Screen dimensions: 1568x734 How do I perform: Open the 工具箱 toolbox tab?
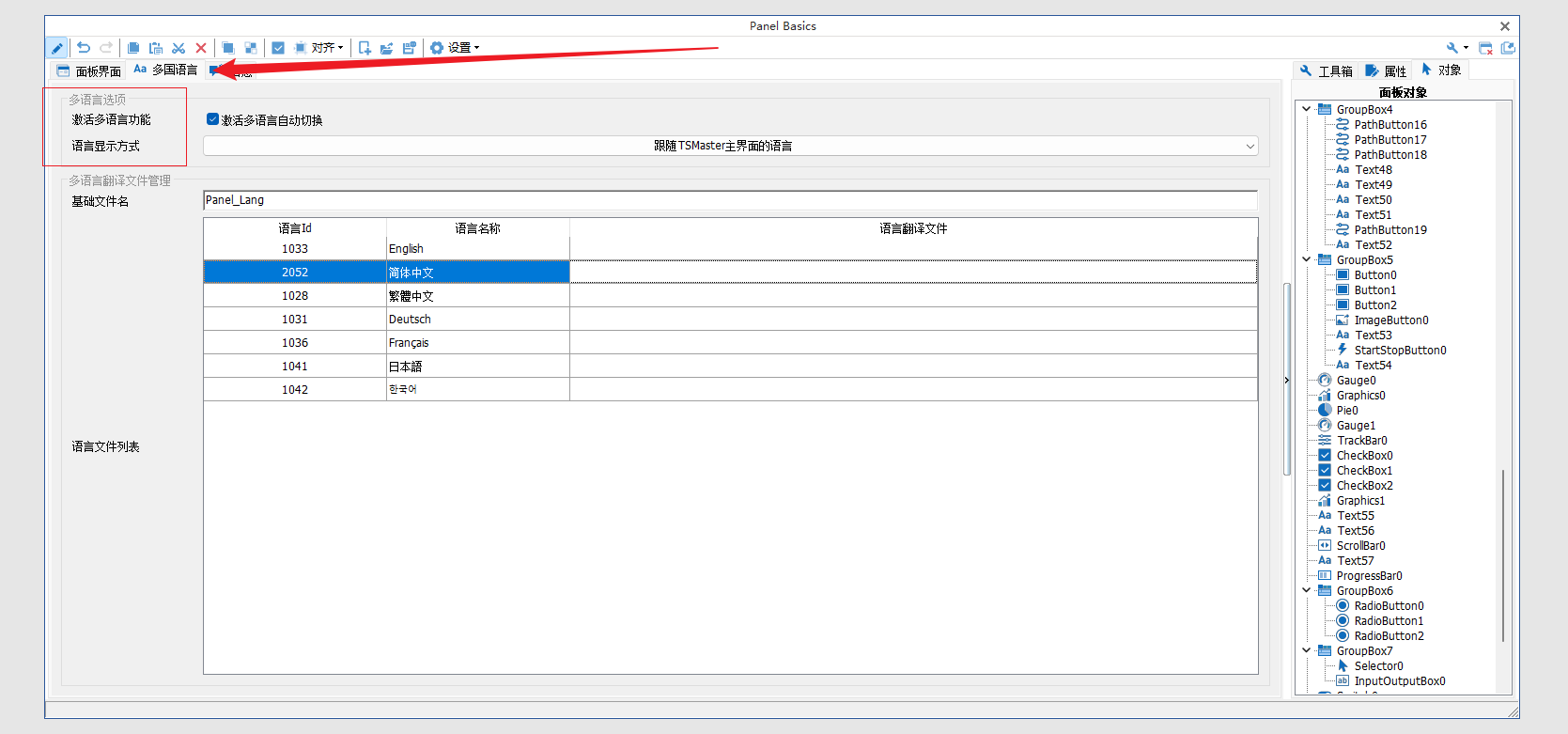(x=1327, y=70)
